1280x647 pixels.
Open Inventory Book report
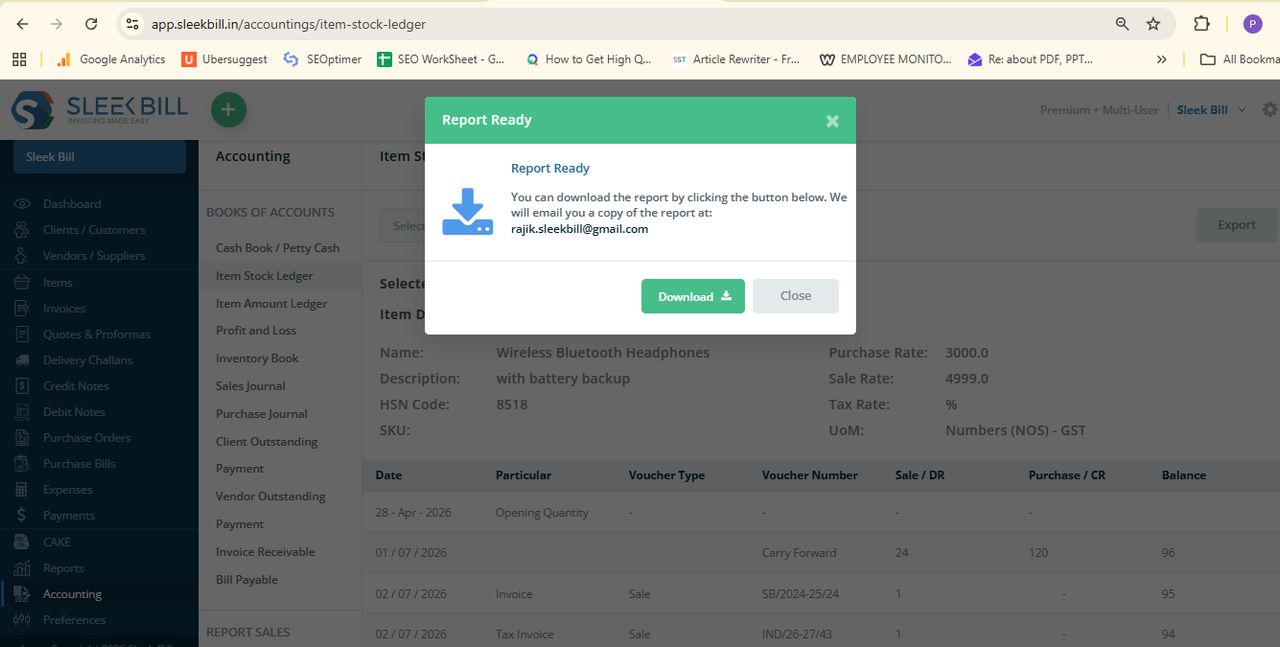click(x=257, y=359)
